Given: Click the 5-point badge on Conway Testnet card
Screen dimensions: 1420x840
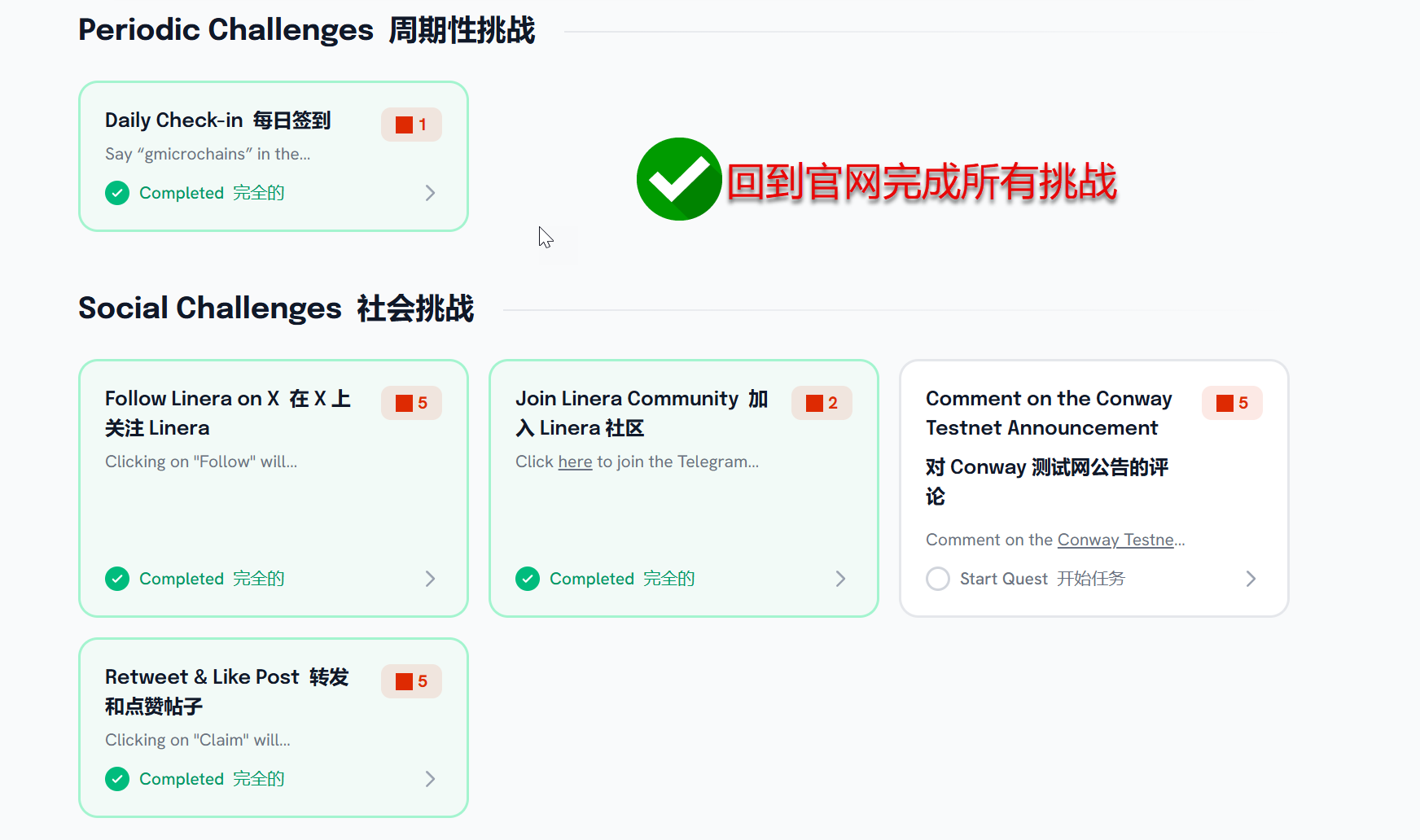Looking at the screenshot, I should (1232, 403).
